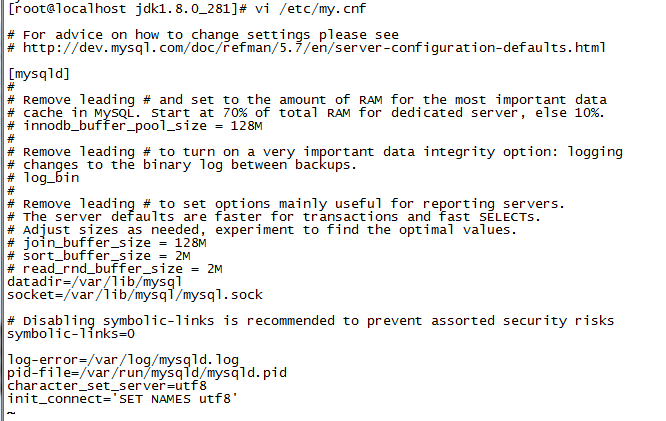This screenshot has width=666, height=421.
Task: Place cursor on datadir=/var/lib/mysql line
Action: pyautogui.click(x=85, y=281)
